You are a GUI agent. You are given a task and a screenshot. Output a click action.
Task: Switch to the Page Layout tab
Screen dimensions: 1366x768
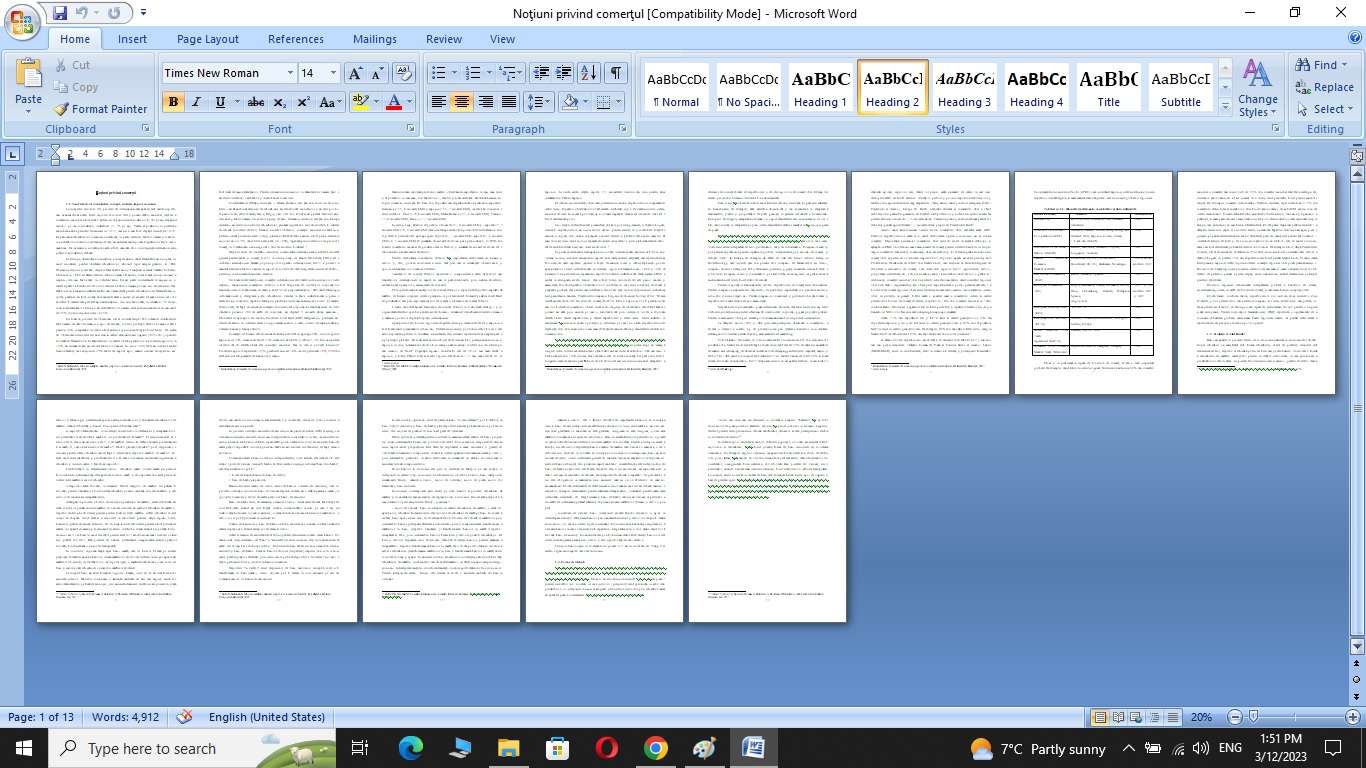pyautogui.click(x=207, y=39)
